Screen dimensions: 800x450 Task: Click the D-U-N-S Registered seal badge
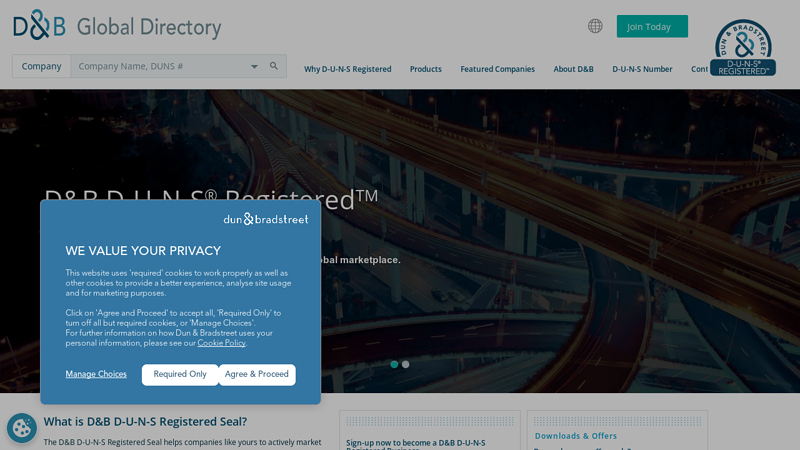pos(743,47)
